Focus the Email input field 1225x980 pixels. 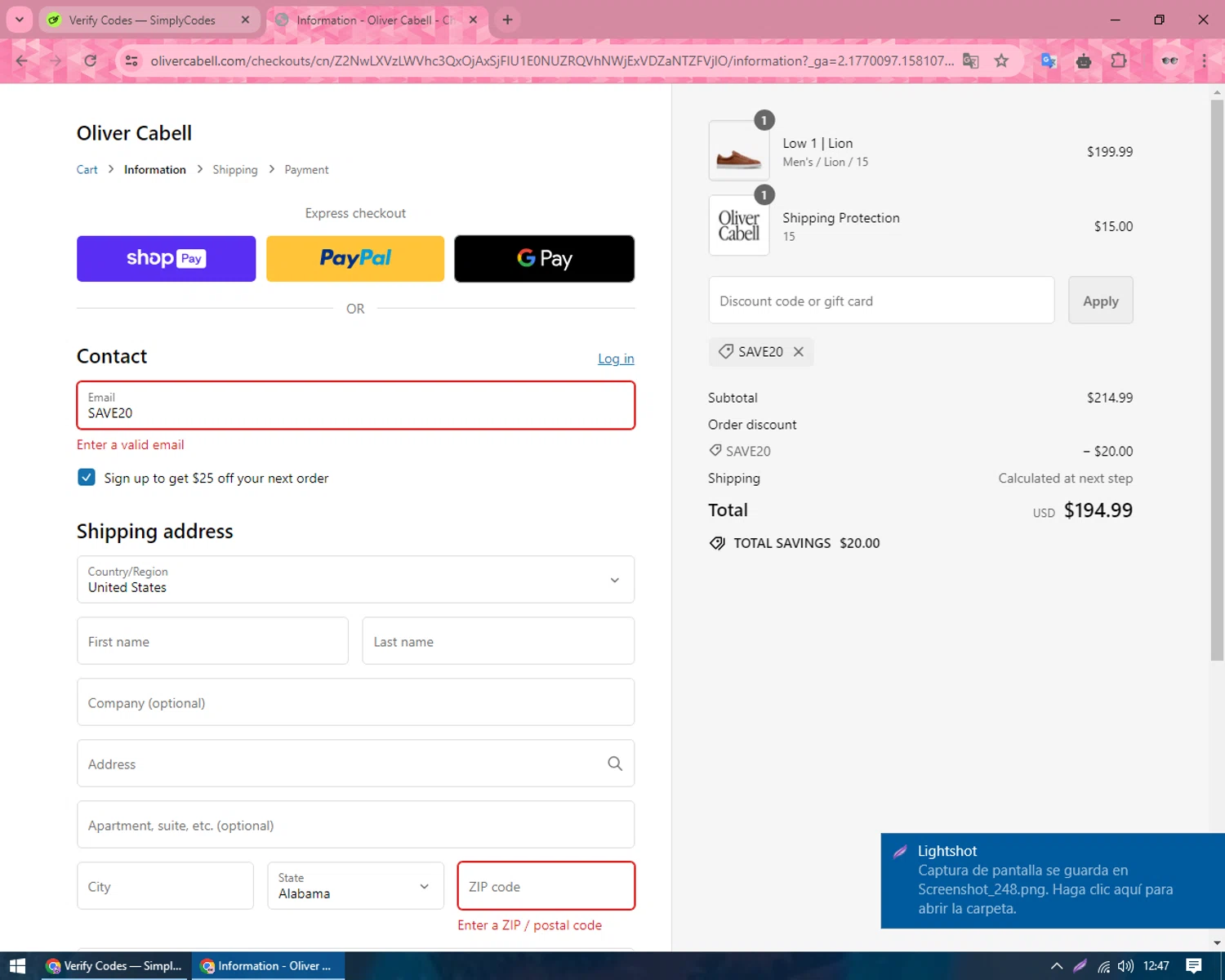tap(355, 405)
